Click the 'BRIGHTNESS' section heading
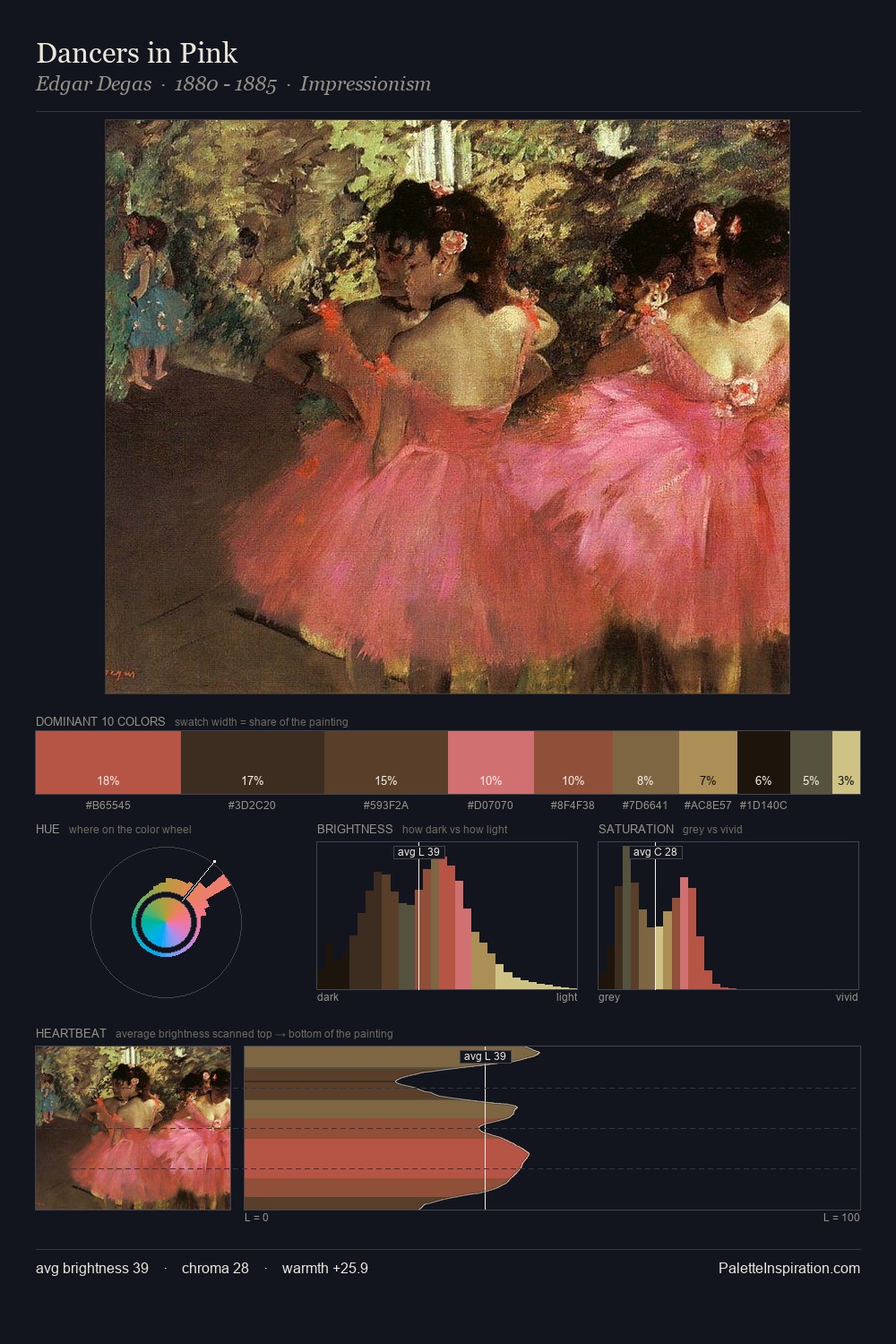Screen dimensions: 896x1344 (x=355, y=829)
